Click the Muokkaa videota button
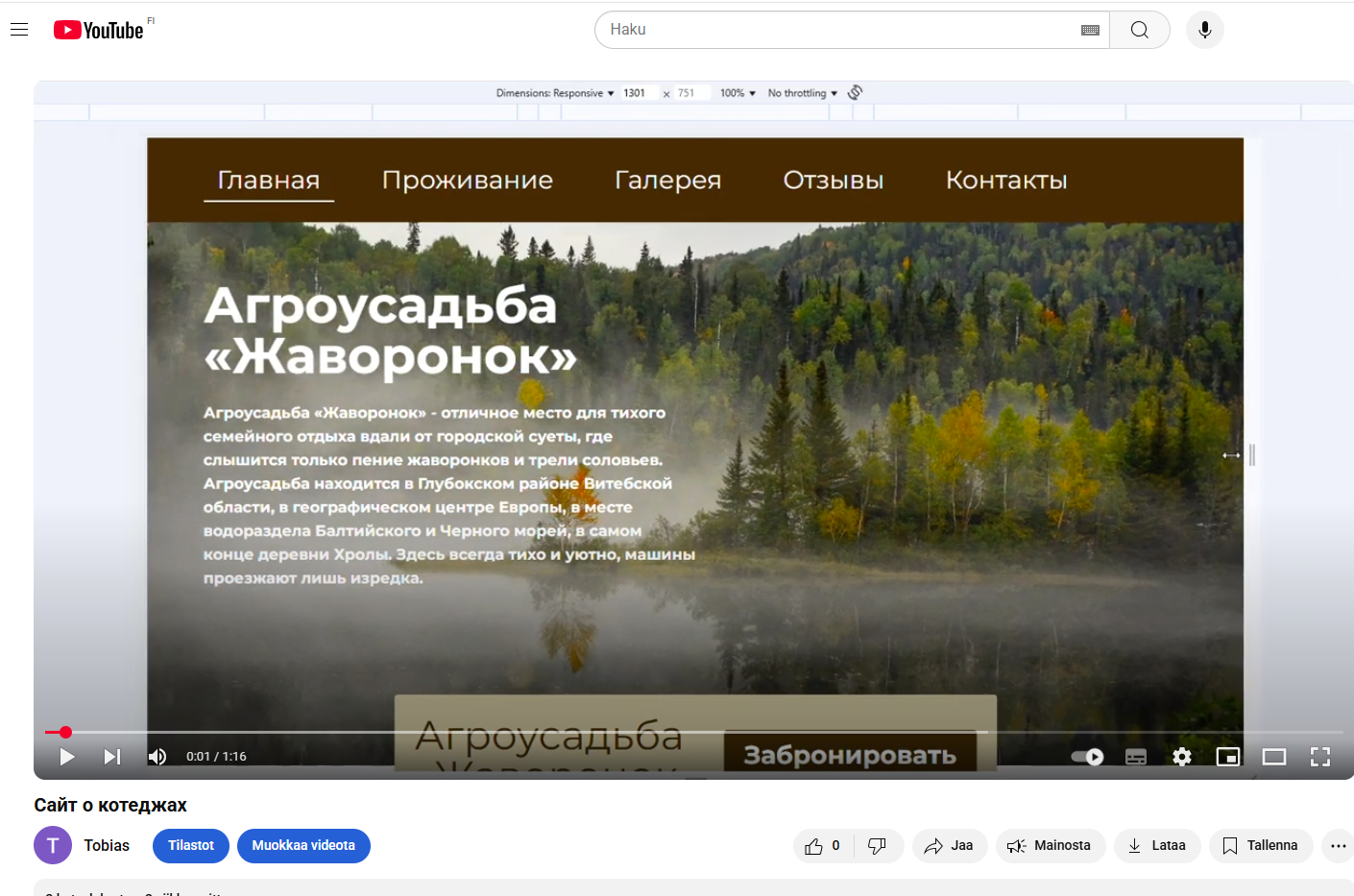This screenshot has height=896, width=1354. pos(303,845)
